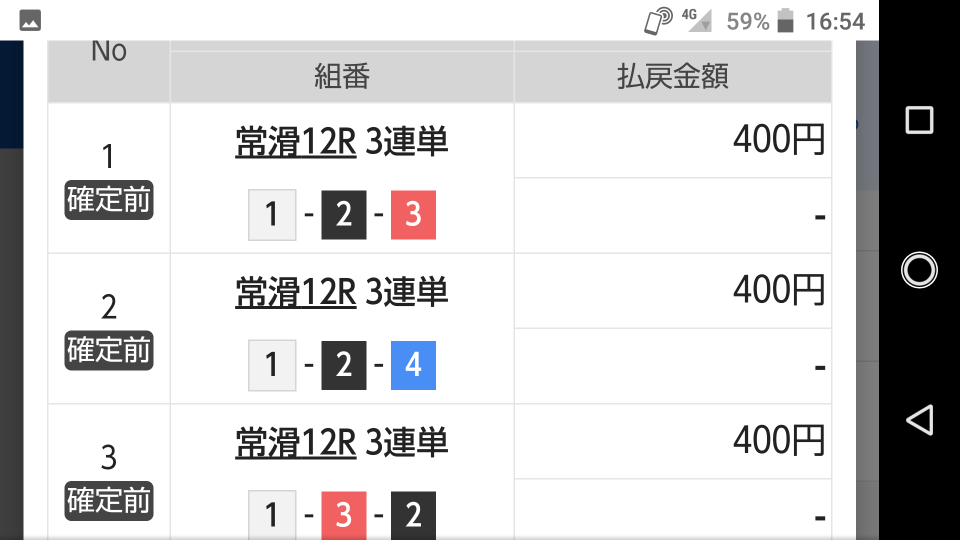Tap the phone cast icon in status bar
960x540 pixels.
[x=658, y=21]
